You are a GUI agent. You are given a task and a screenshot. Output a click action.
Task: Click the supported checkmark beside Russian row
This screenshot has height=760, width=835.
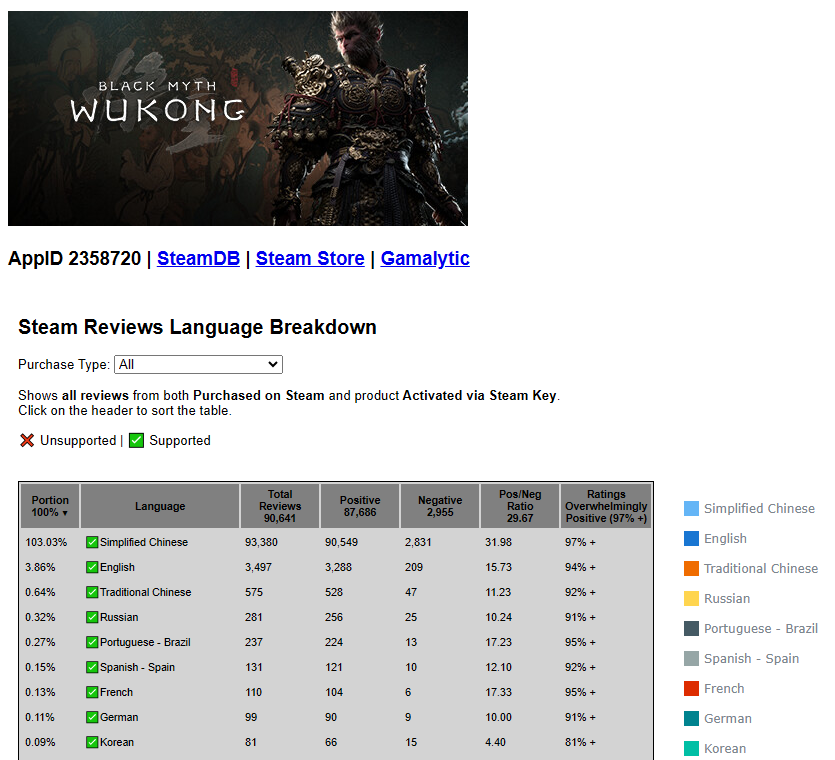click(x=92, y=617)
